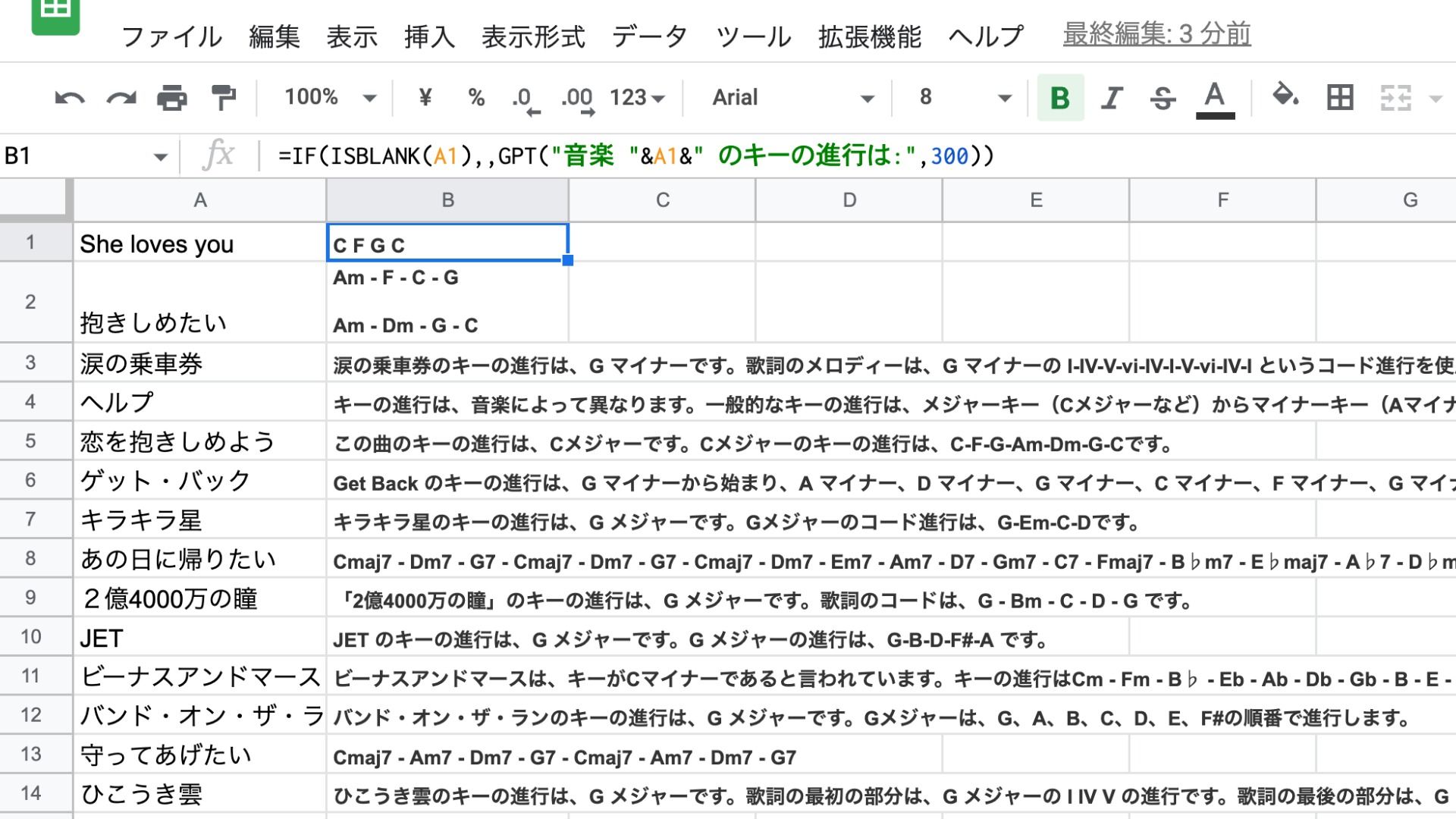Select the Paint format roller icon
Image resolution: width=1456 pixels, height=819 pixels.
(x=224, y=98)
